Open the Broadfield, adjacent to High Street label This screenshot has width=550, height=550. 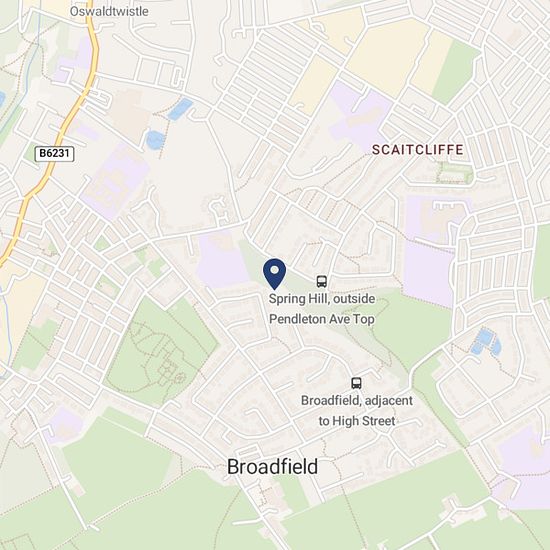click(x=357, y=410)
